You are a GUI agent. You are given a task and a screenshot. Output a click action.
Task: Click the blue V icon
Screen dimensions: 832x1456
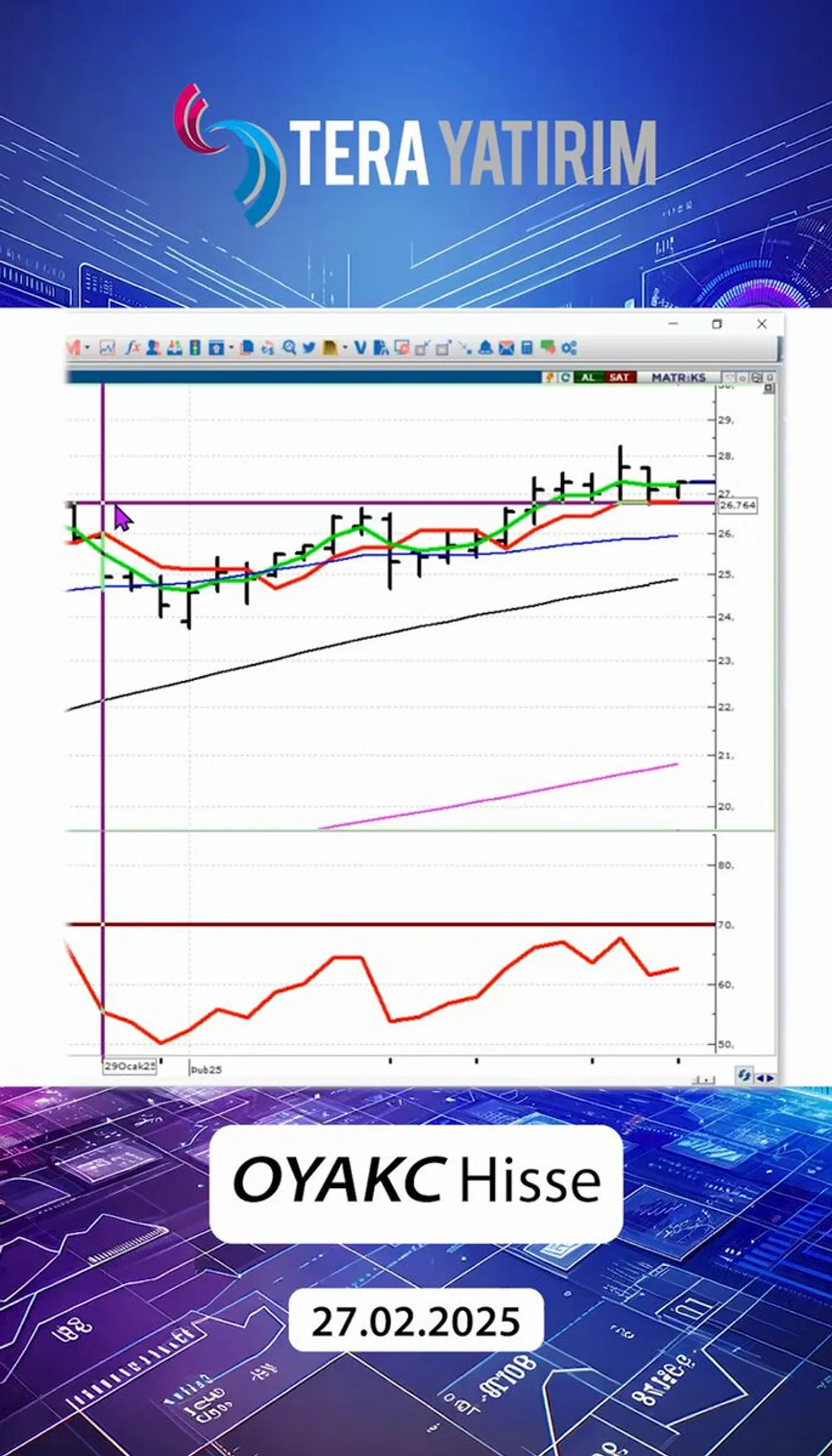(x=361, y=348)
